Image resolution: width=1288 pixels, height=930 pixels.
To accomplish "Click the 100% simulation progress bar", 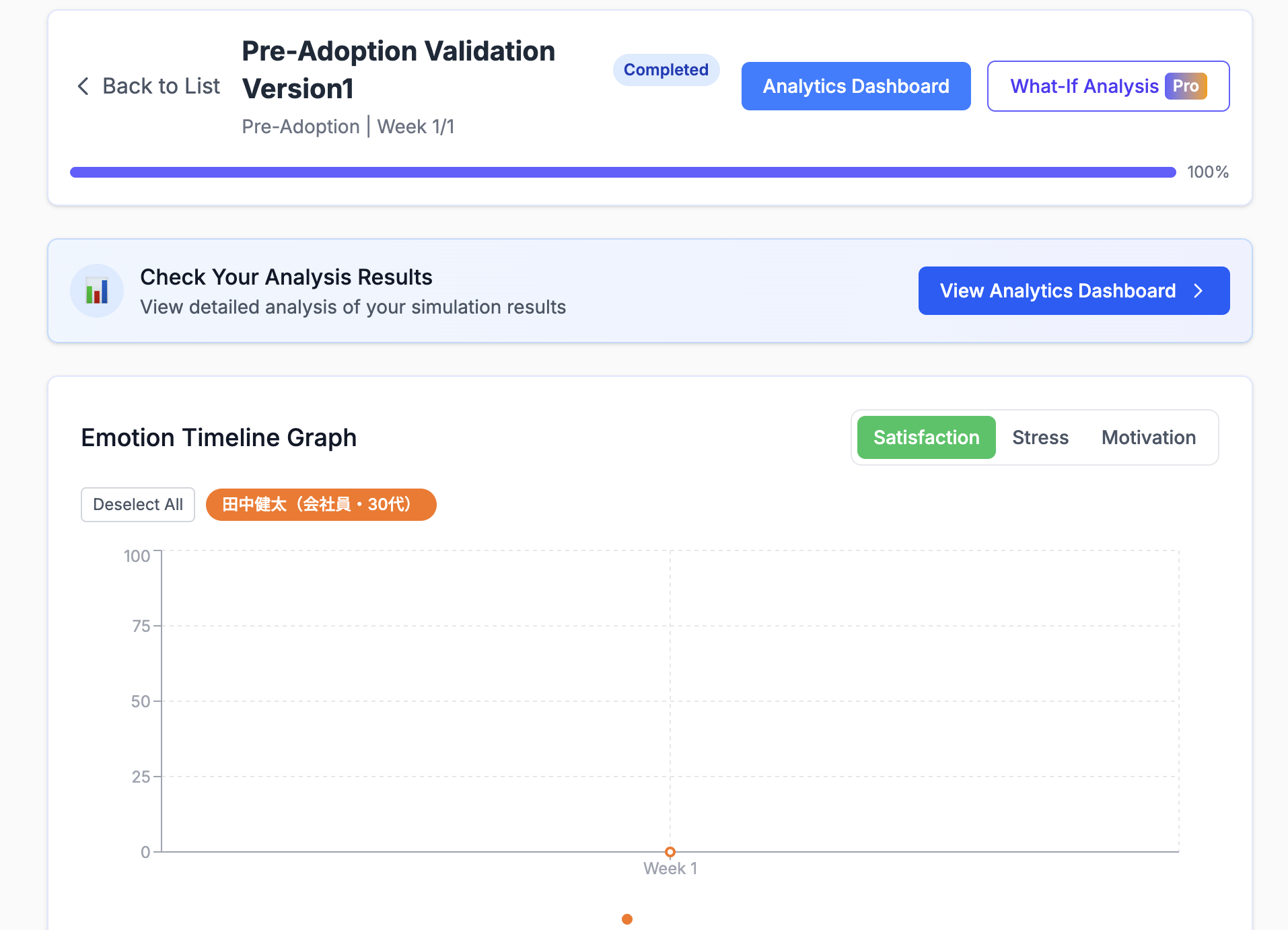I will click(x=623, y=172).
